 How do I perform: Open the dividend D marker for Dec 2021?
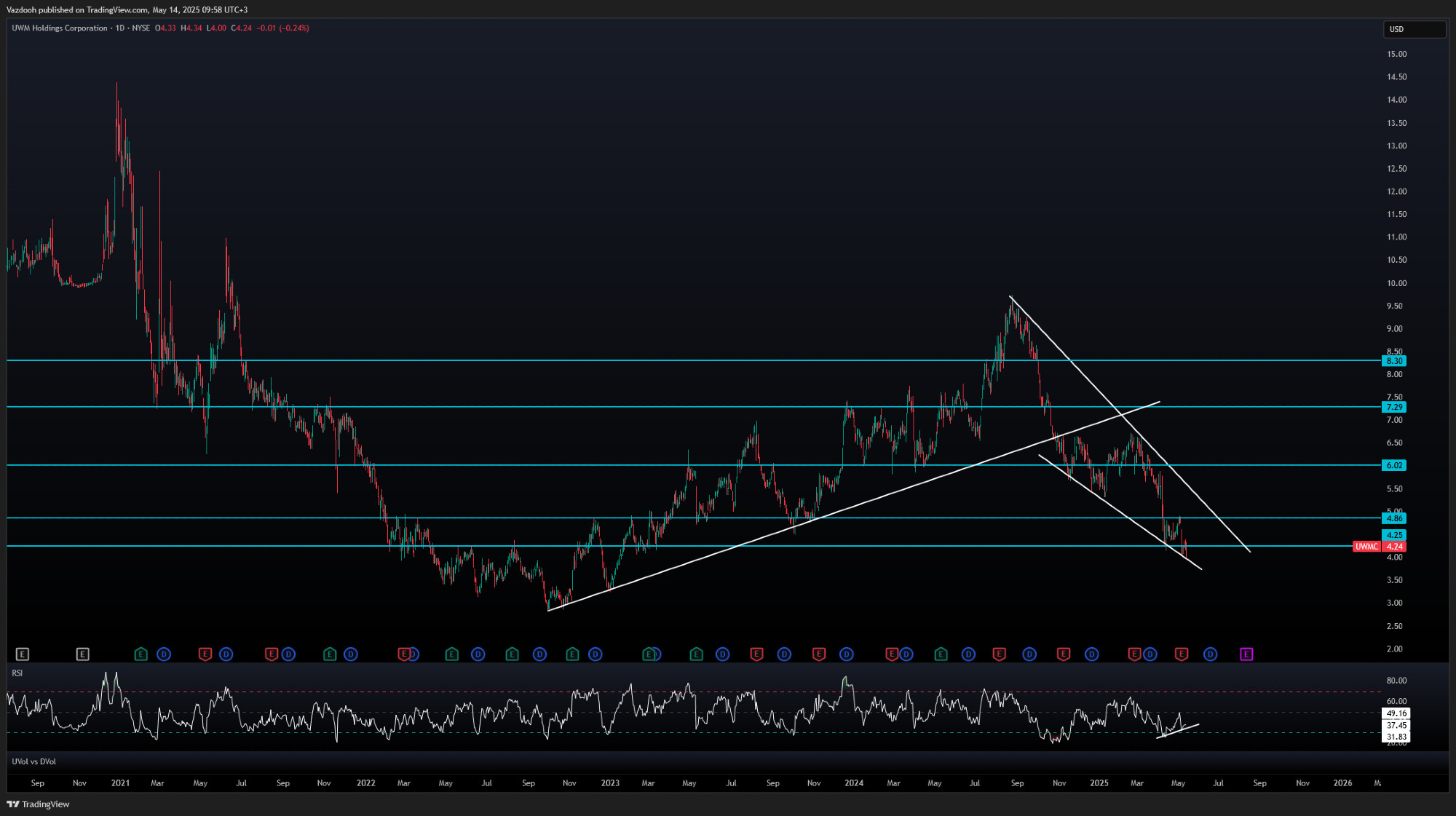(x=351, y=654)
